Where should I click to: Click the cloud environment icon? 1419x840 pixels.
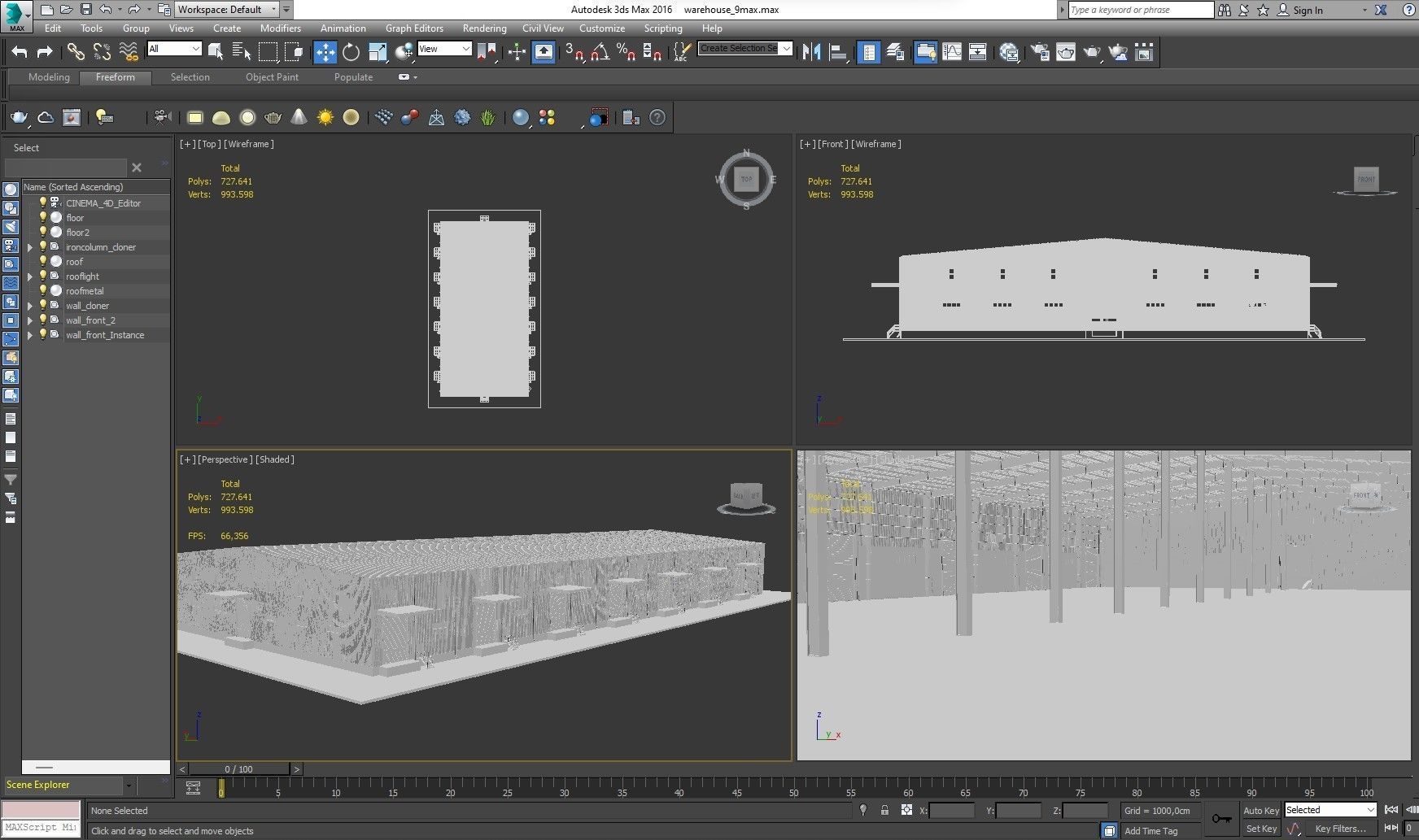(x=46, y=118)
